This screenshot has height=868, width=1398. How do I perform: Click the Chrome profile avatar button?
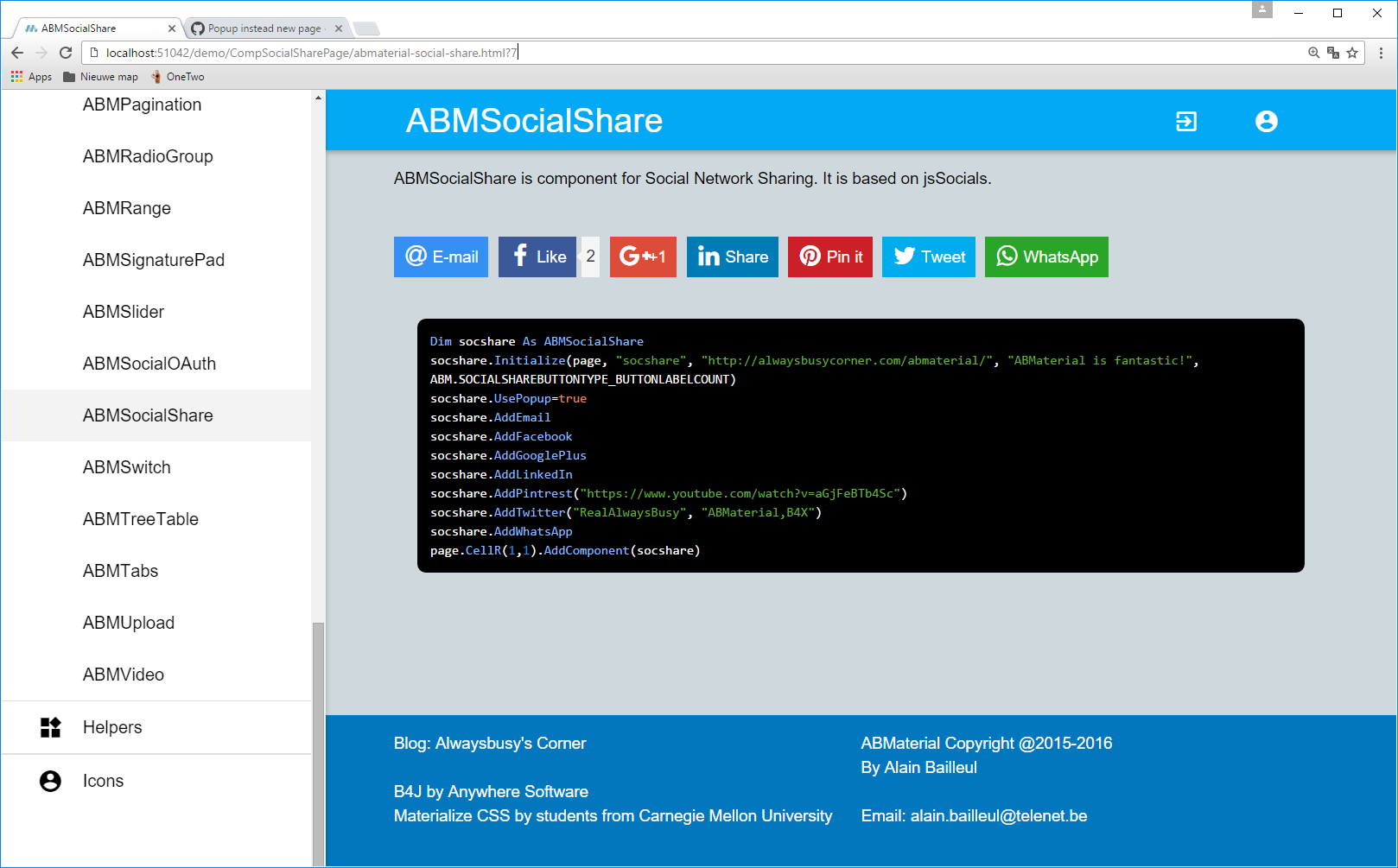point(1262,10)
